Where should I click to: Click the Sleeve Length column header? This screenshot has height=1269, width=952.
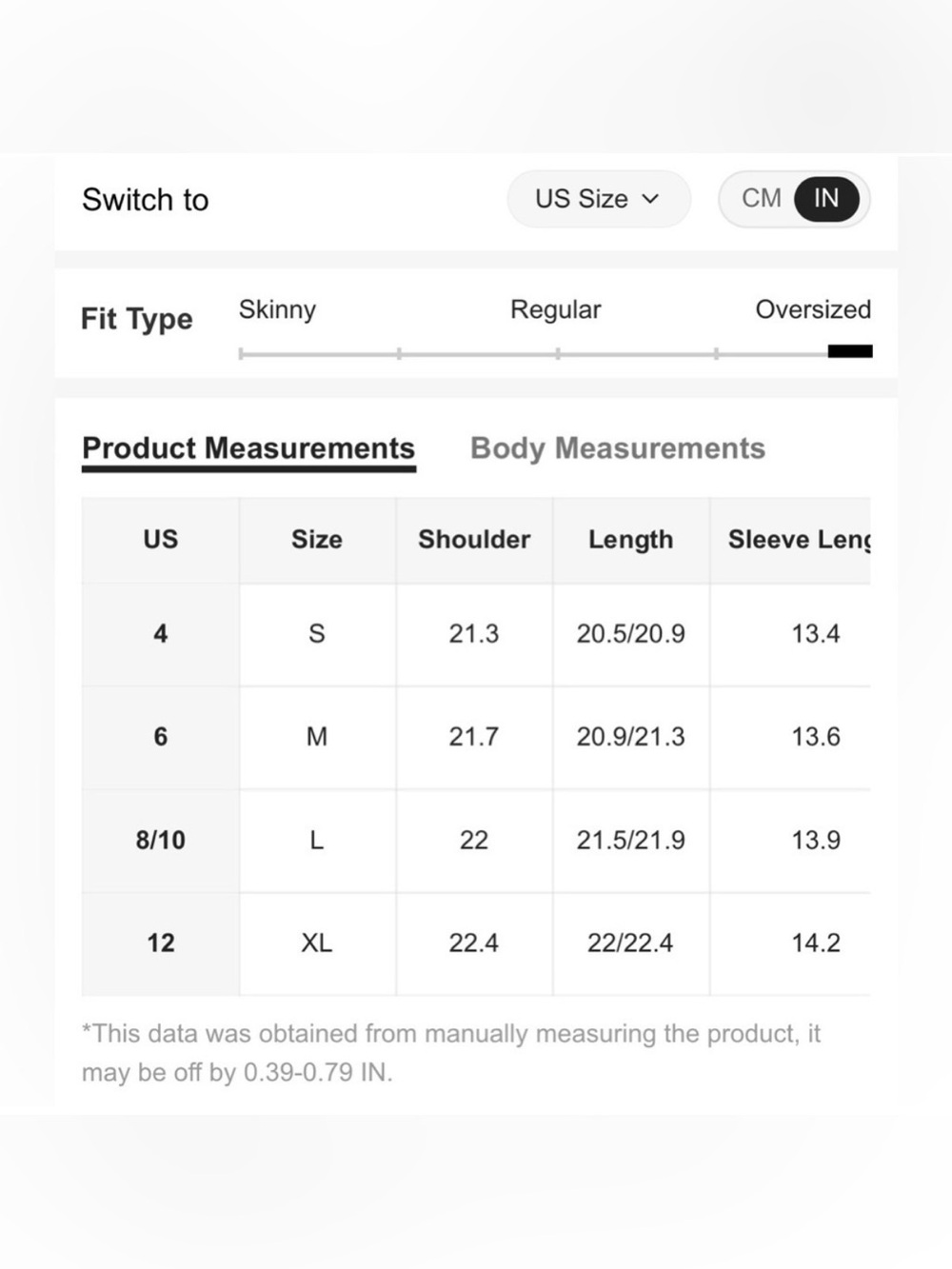[791, 540]
